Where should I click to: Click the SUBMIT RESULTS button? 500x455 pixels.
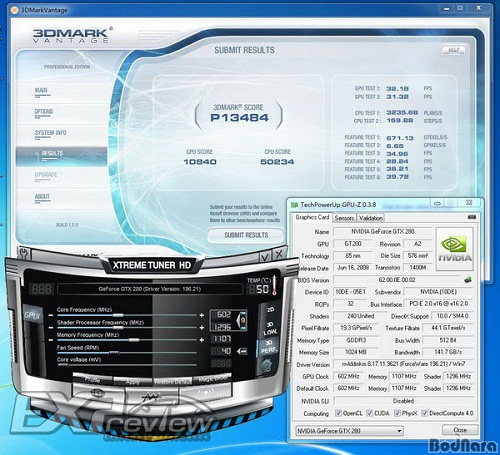246,235
